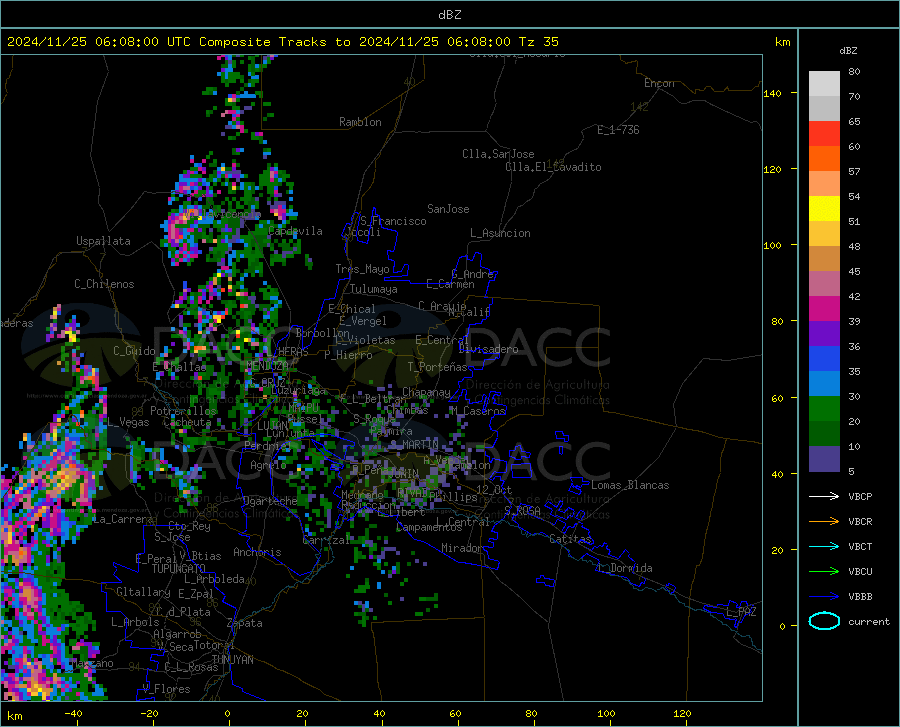
Task: Click the 'V_Flores' map label
Action: (166, 689)
